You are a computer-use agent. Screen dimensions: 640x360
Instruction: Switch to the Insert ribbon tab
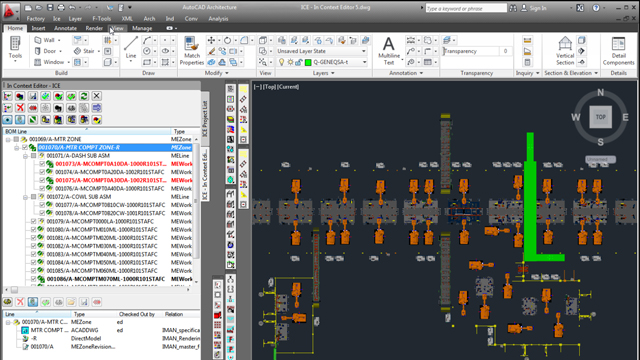[x=38, y=28]
